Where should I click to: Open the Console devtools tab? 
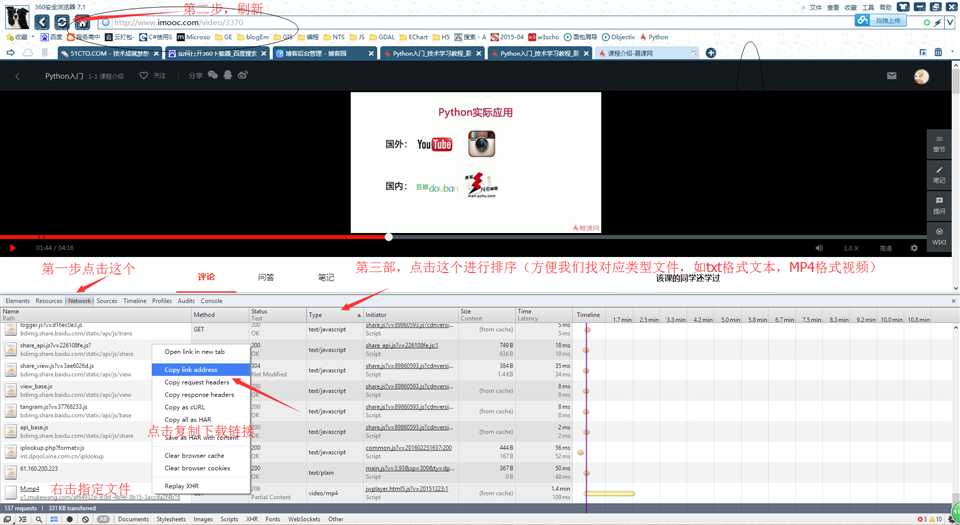coord(211,301)
